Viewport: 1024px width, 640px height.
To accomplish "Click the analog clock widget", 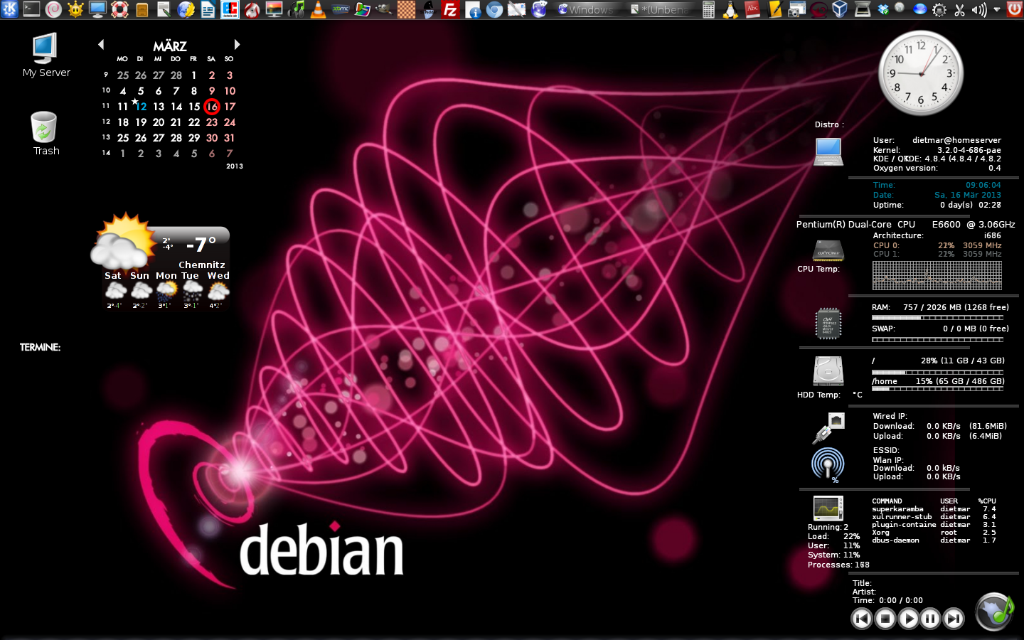I will (921, 73).
